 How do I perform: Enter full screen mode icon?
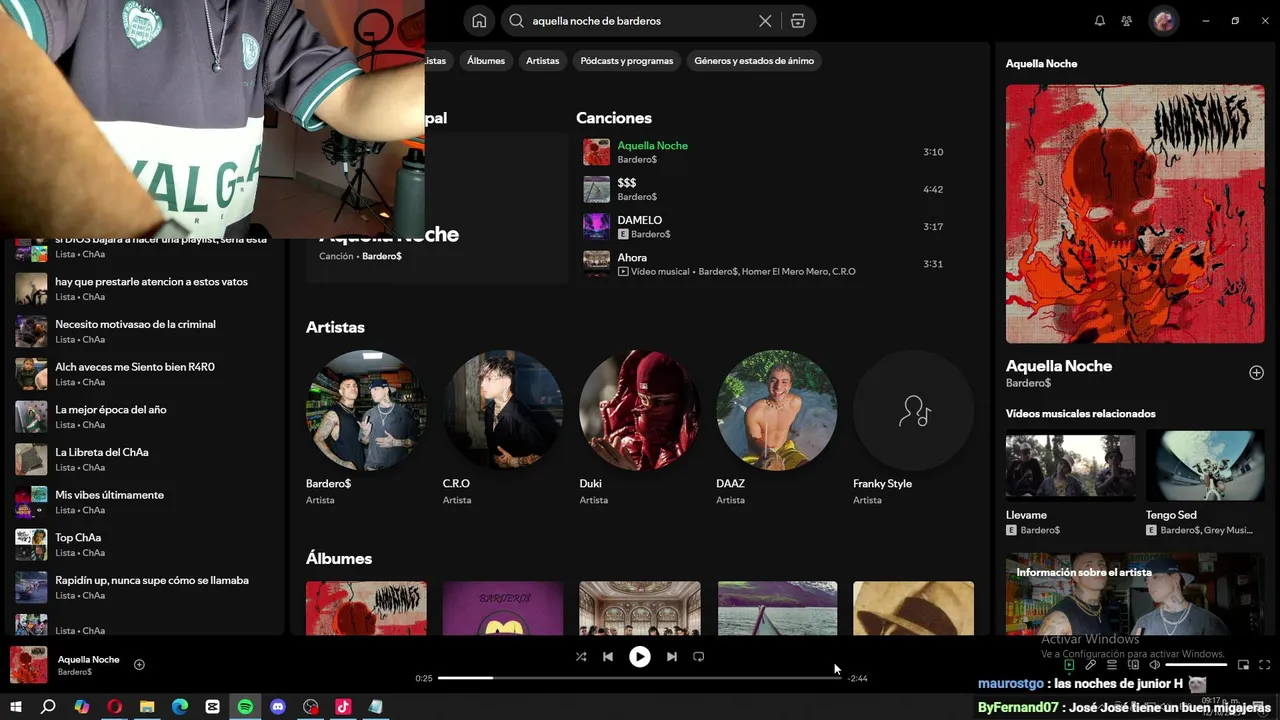pos(1264,665)
